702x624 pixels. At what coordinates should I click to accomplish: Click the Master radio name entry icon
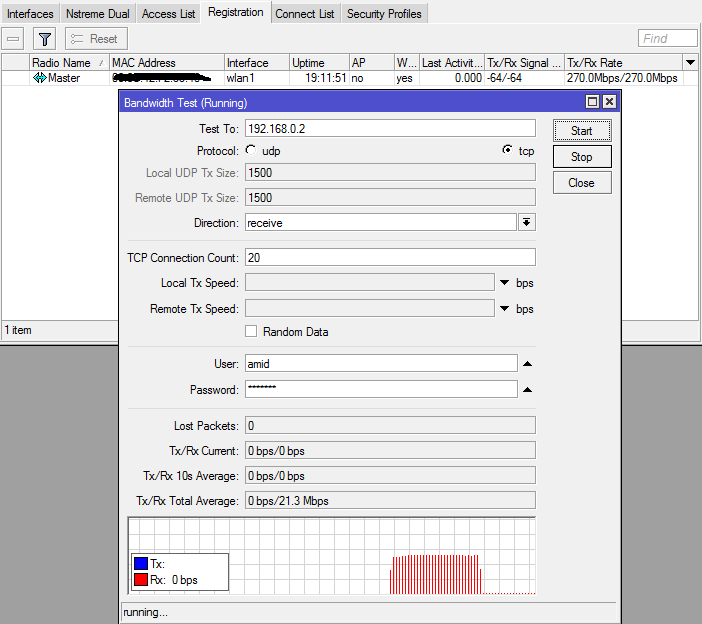(40, 78)
